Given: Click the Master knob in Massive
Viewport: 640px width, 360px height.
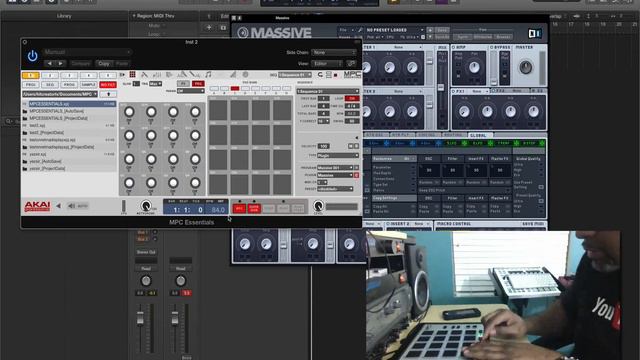Looking at the screenshot, I should point(525,67).
